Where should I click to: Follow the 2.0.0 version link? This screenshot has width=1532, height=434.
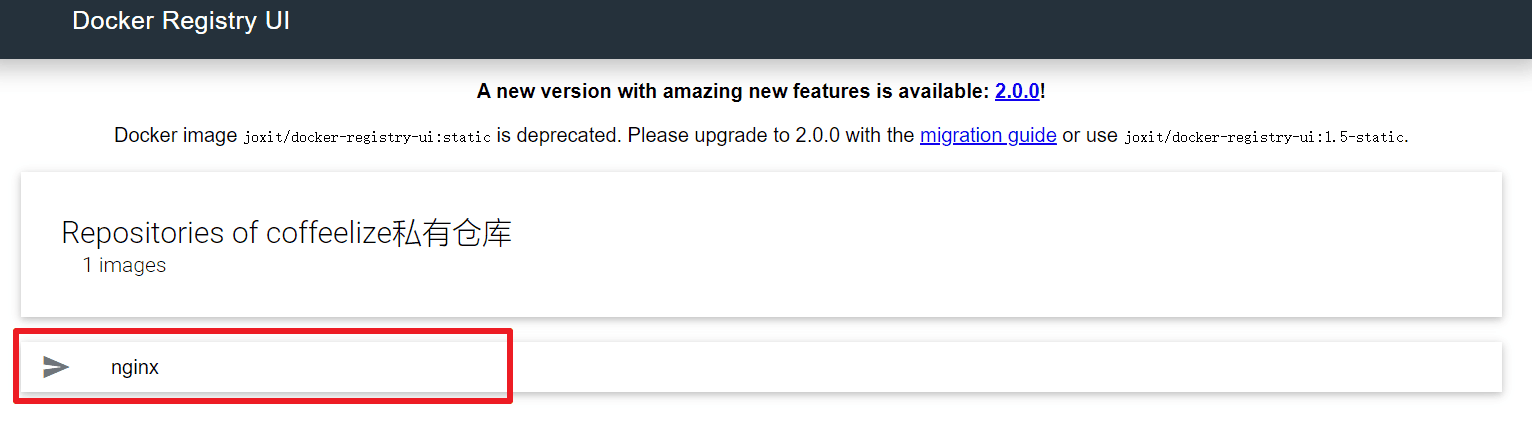[1017, 91]
